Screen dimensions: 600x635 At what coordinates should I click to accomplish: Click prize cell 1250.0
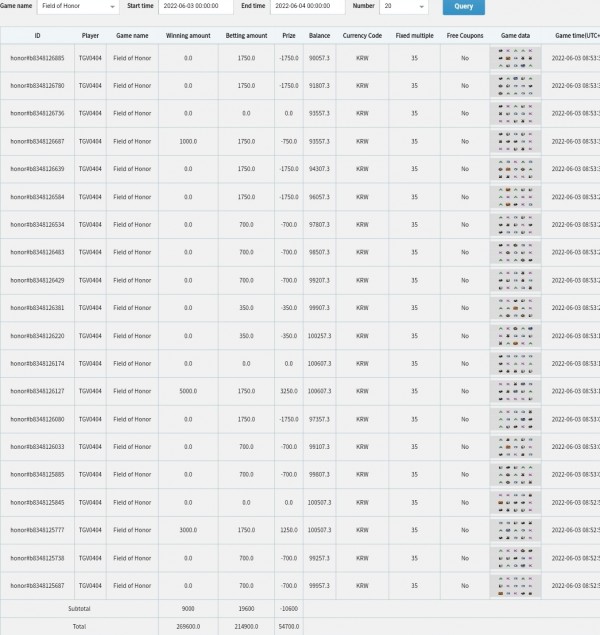(289, 530)
